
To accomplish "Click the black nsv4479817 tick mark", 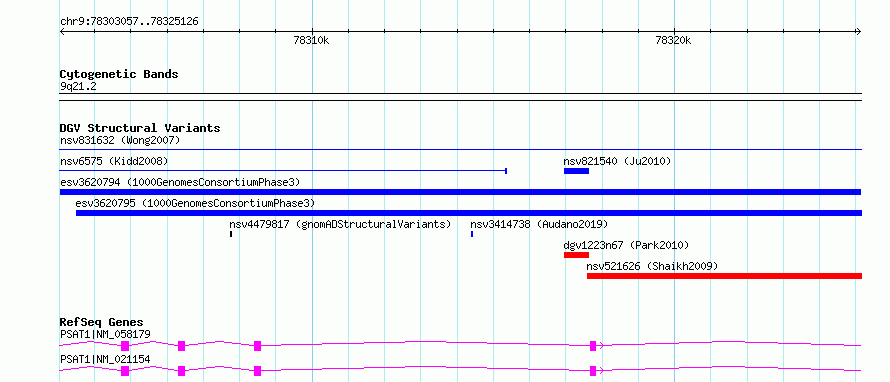I will [x=231, y=234].
